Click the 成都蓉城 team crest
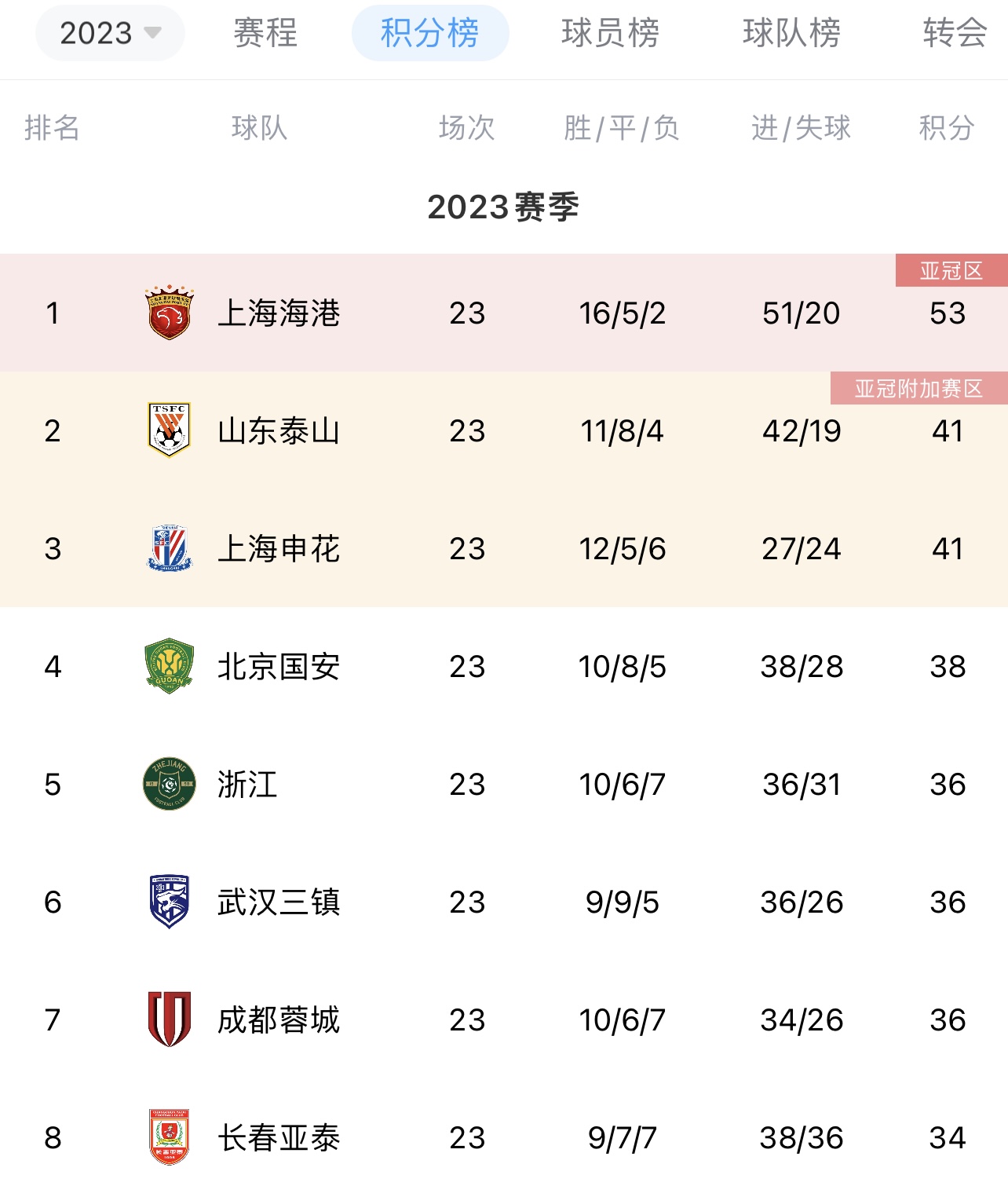 [x=170, y=1019]
